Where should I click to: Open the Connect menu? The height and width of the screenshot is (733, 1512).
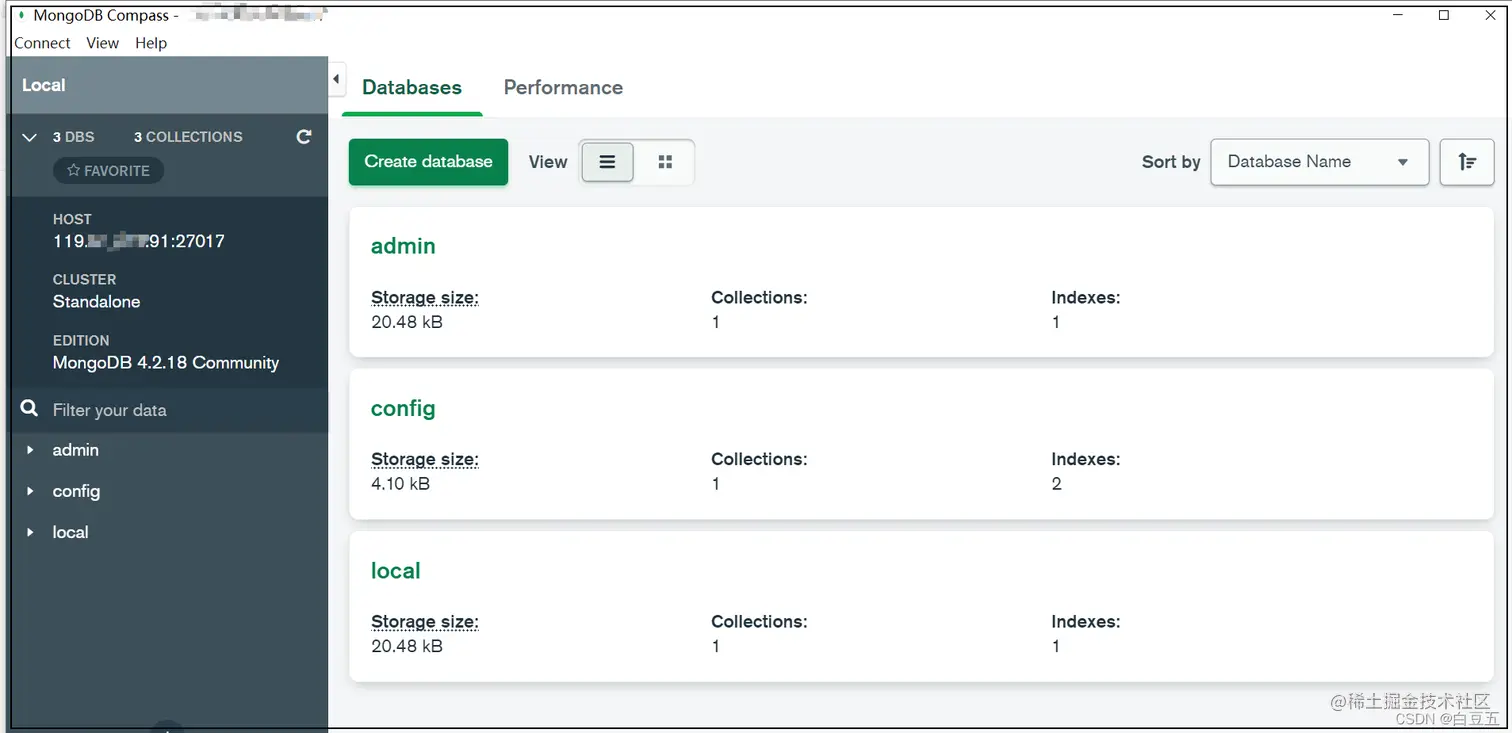(42, 43)
